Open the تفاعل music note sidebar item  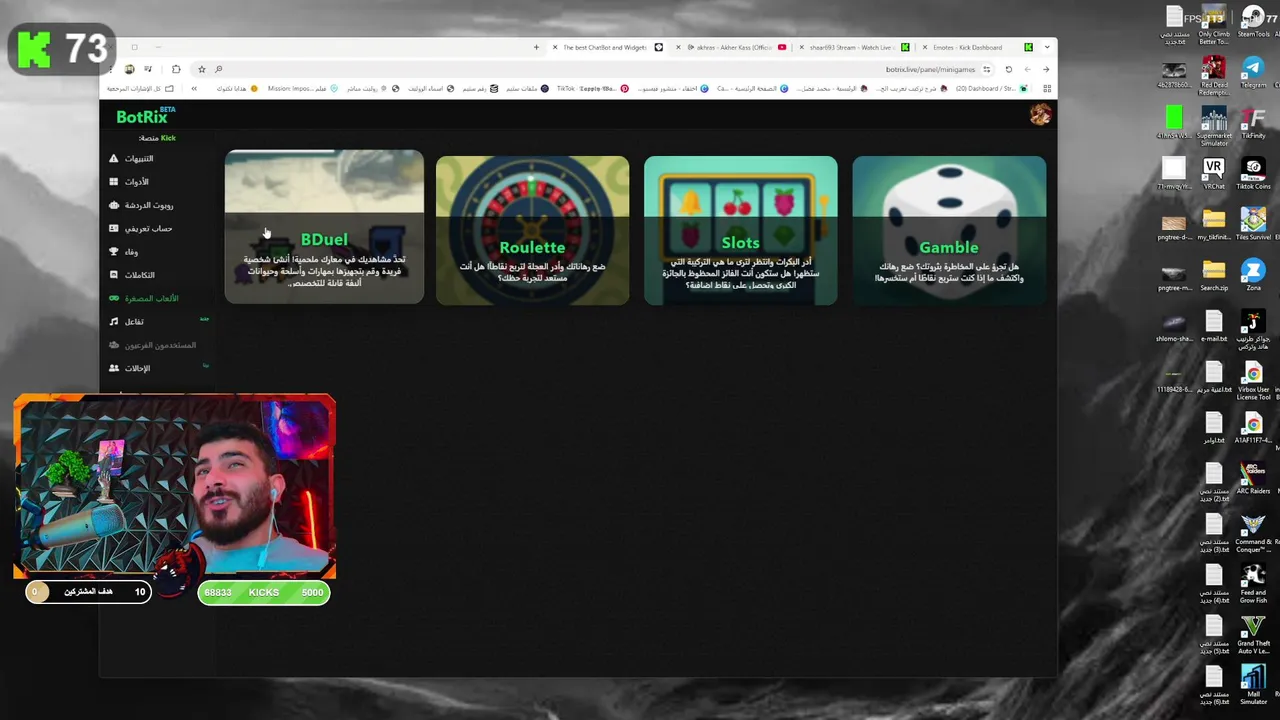click(126, 321)
